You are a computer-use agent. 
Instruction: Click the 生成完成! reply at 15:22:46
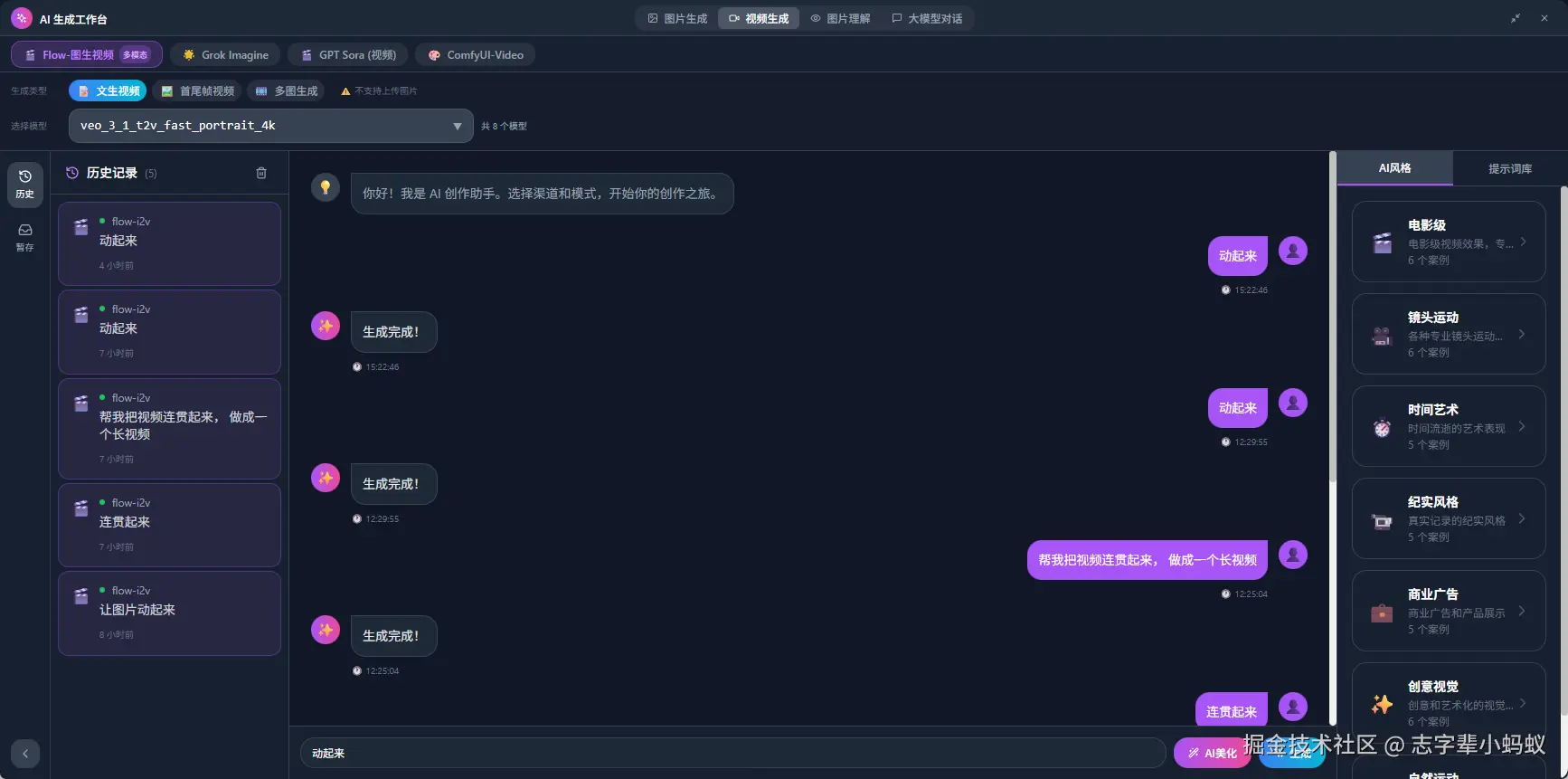pyautogui.click(x=393, y=332)
